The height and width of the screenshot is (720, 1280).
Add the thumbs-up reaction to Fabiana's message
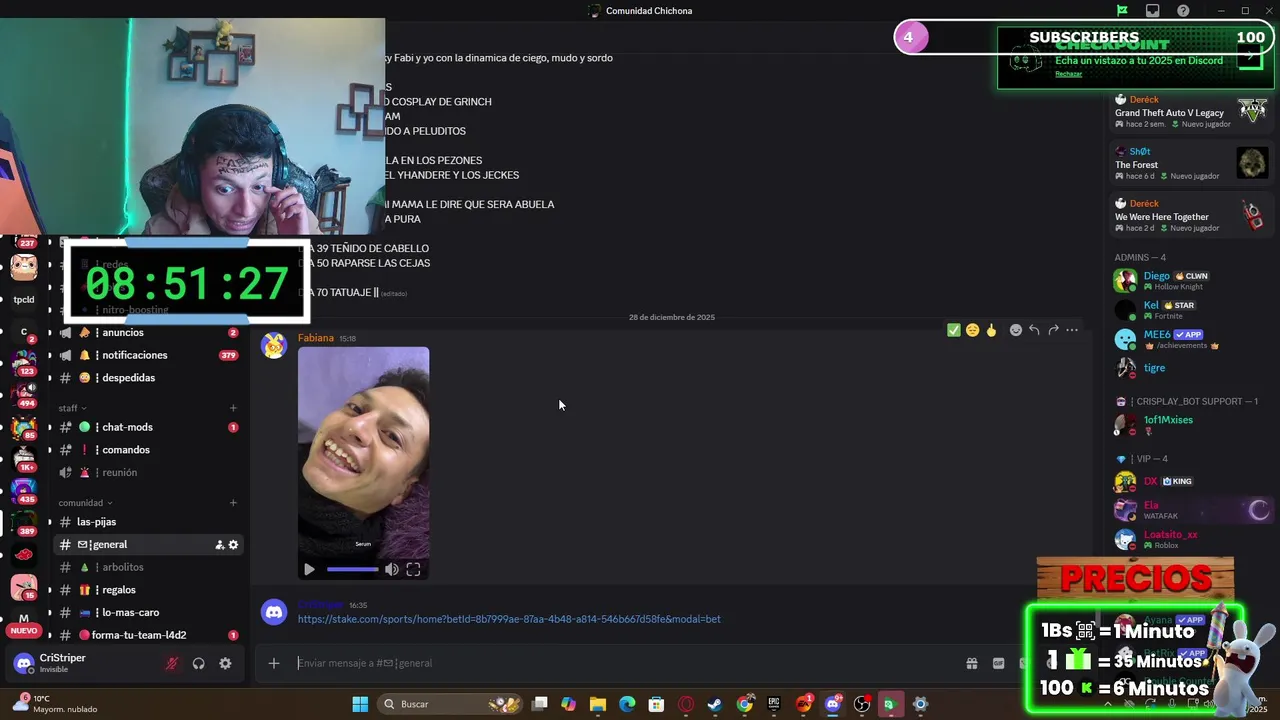991,330
